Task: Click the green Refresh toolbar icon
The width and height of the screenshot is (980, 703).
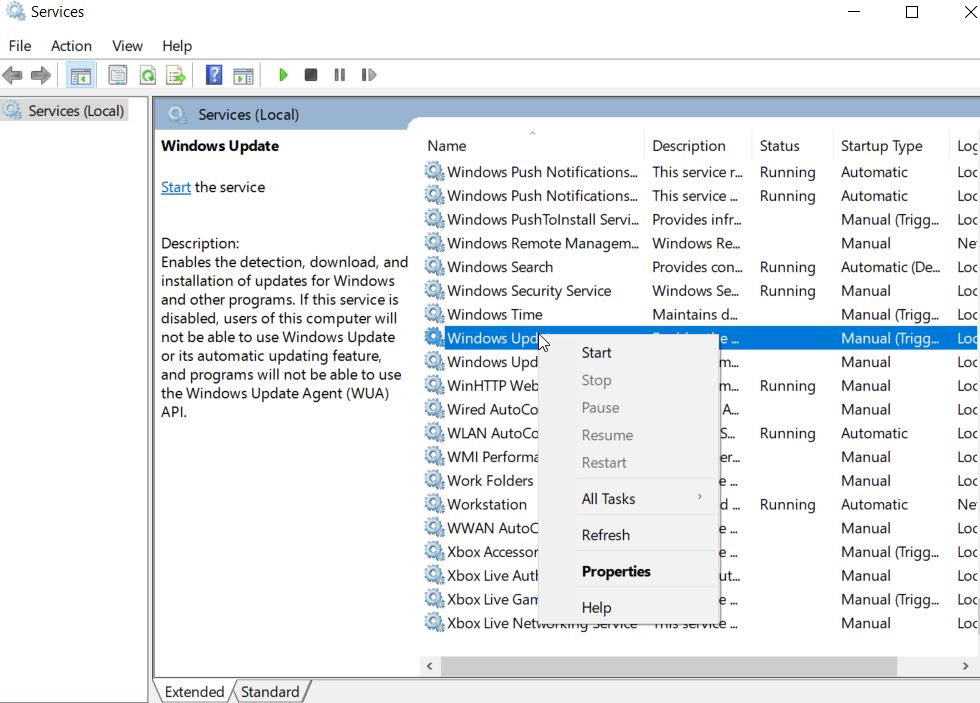Action: [x=148, y=76]
